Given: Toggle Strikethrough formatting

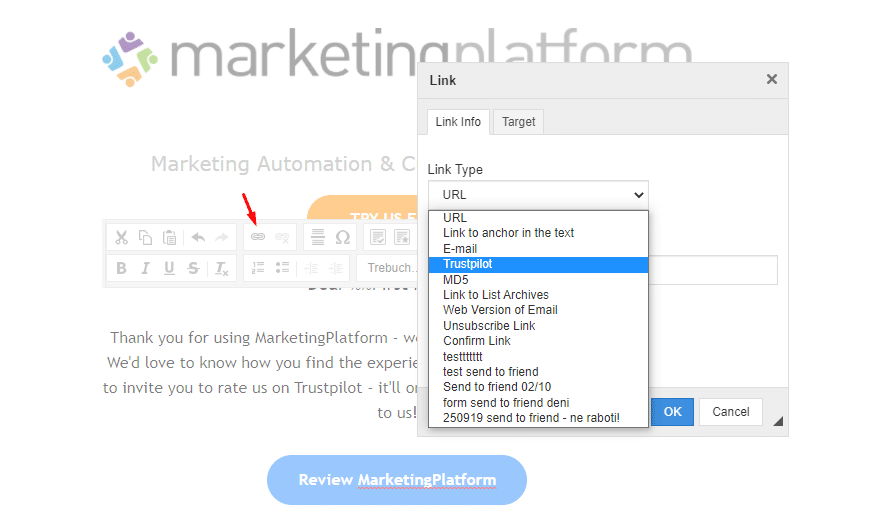Looking at the screenshot, I should click(193, 268).
